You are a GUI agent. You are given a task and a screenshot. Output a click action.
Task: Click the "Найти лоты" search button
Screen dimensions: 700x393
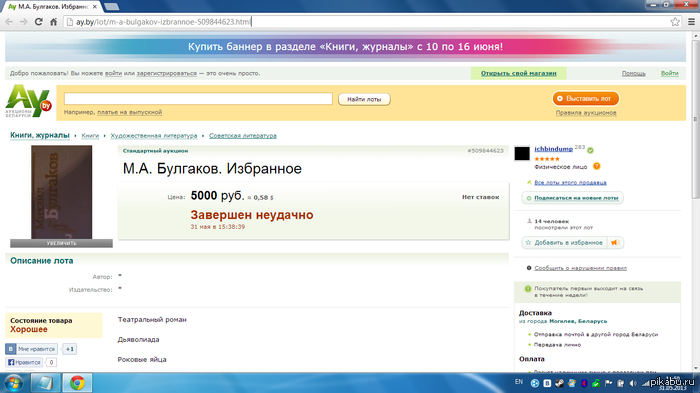click(x=364, y=99)
